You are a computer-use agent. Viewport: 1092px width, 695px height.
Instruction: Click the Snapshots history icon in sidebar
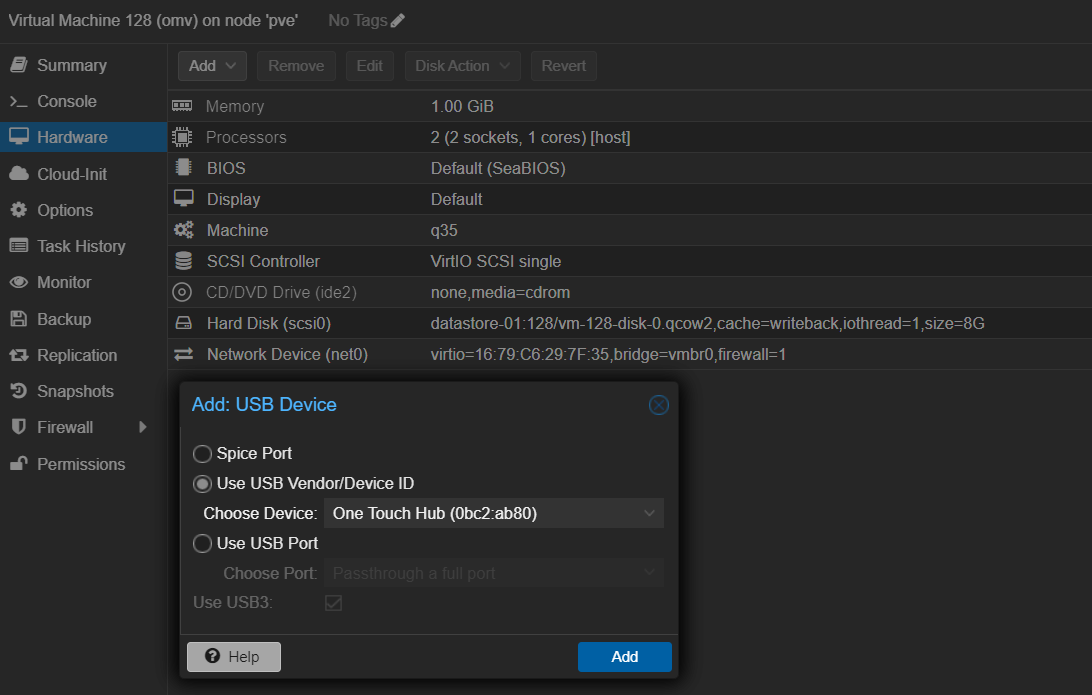18,391
